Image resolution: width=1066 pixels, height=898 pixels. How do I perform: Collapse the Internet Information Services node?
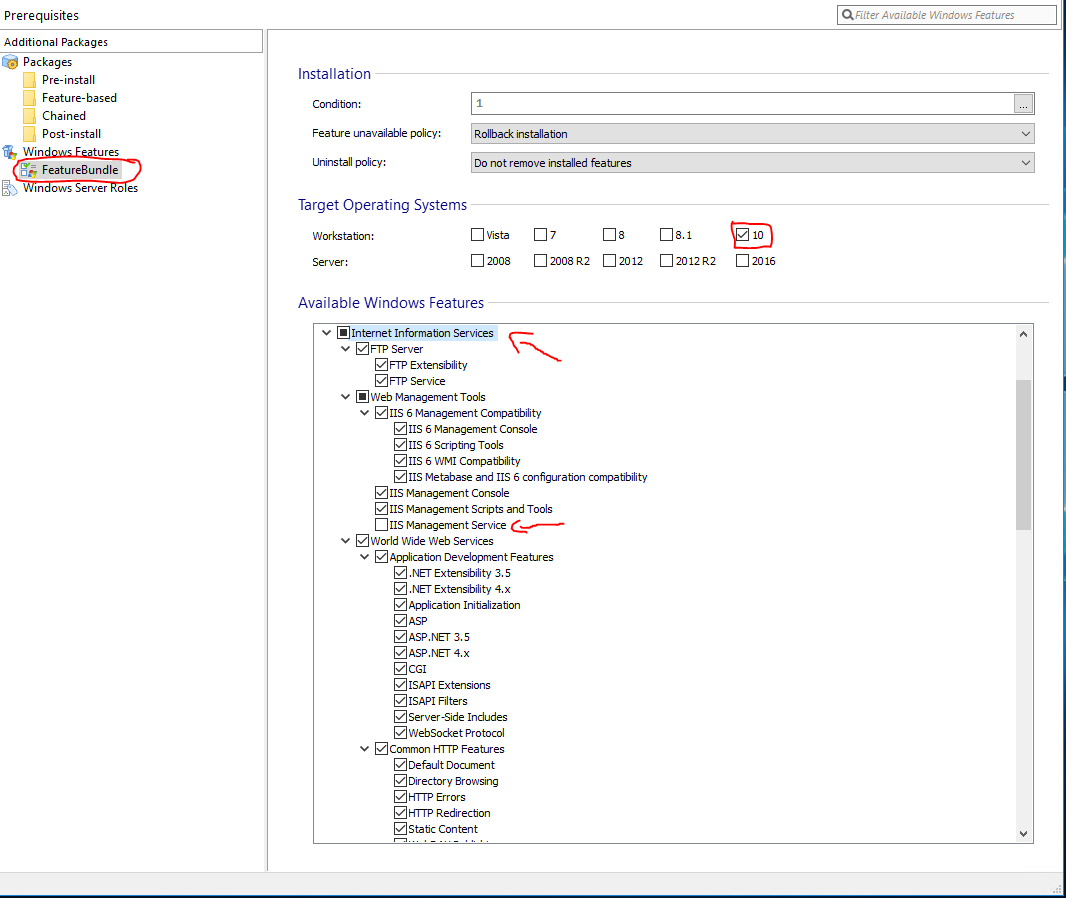click(x=325, y=333)
